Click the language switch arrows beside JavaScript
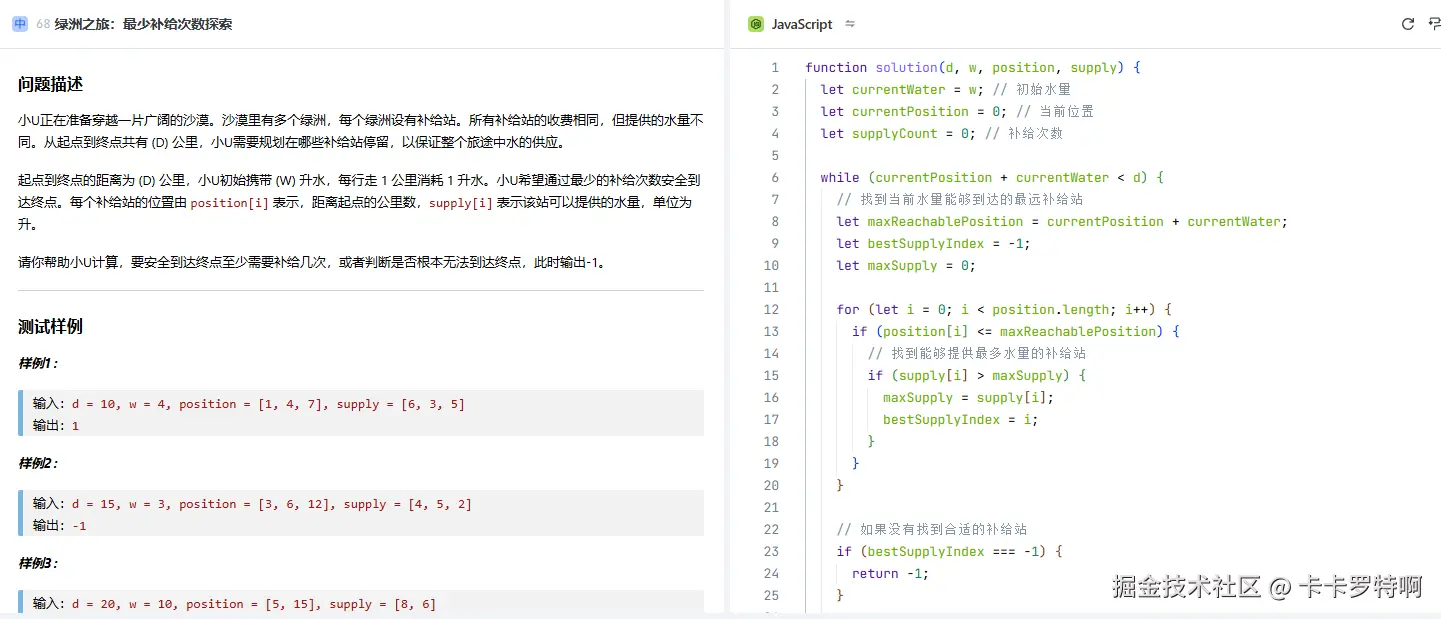Viewport: 1441px width, 619px height. (x=849, y=23)
